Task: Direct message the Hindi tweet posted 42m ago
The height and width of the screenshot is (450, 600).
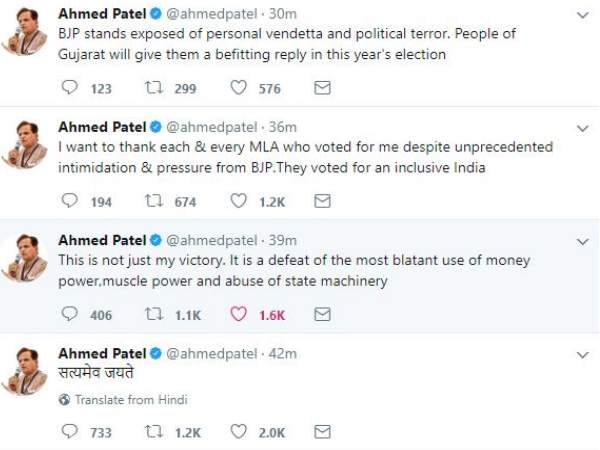Action: (322, 432)
